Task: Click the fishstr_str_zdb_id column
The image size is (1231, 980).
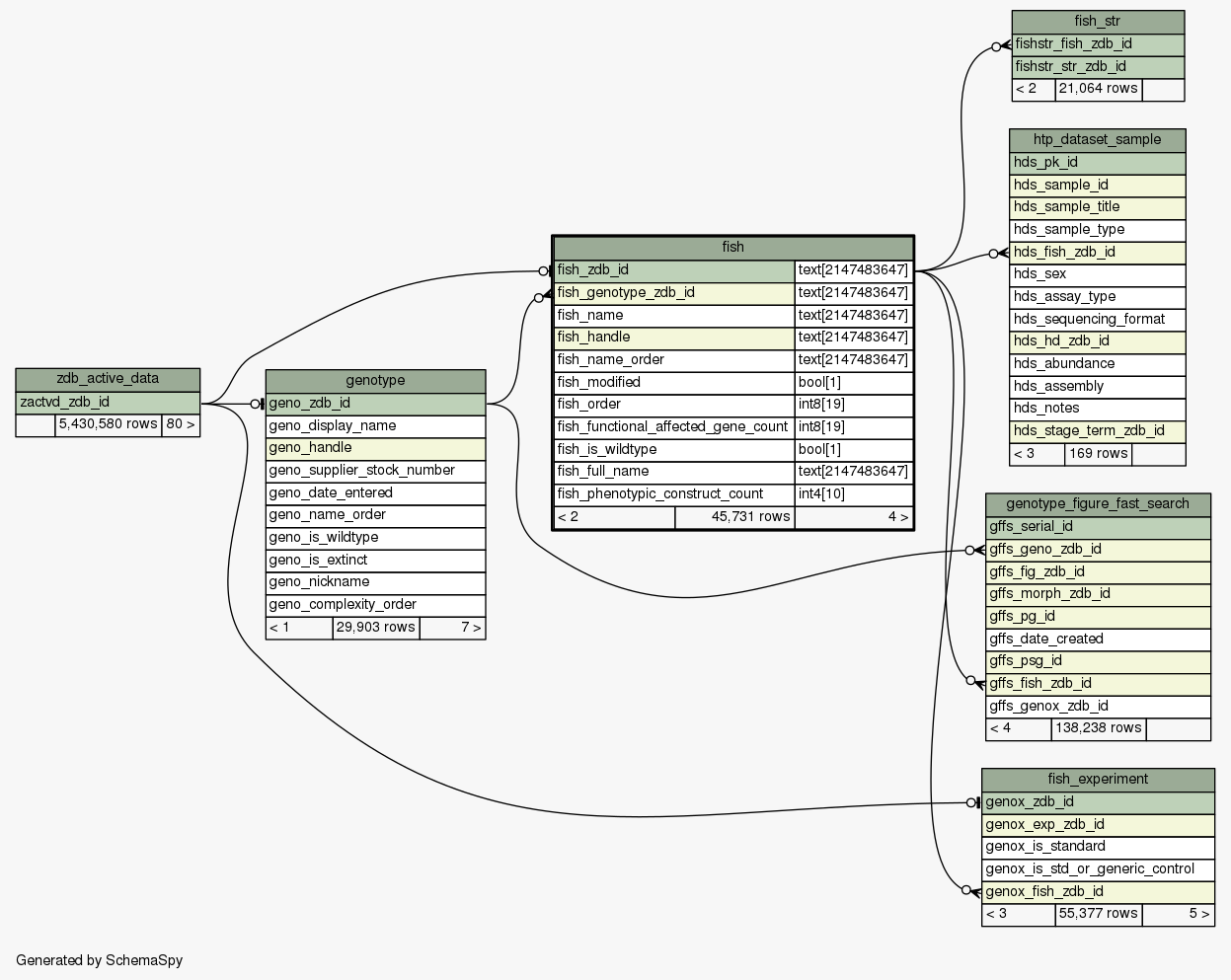Action: 1098,67
